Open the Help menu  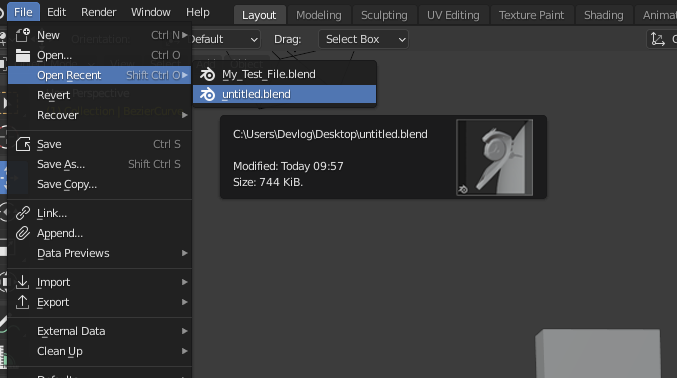coord(198,12)
